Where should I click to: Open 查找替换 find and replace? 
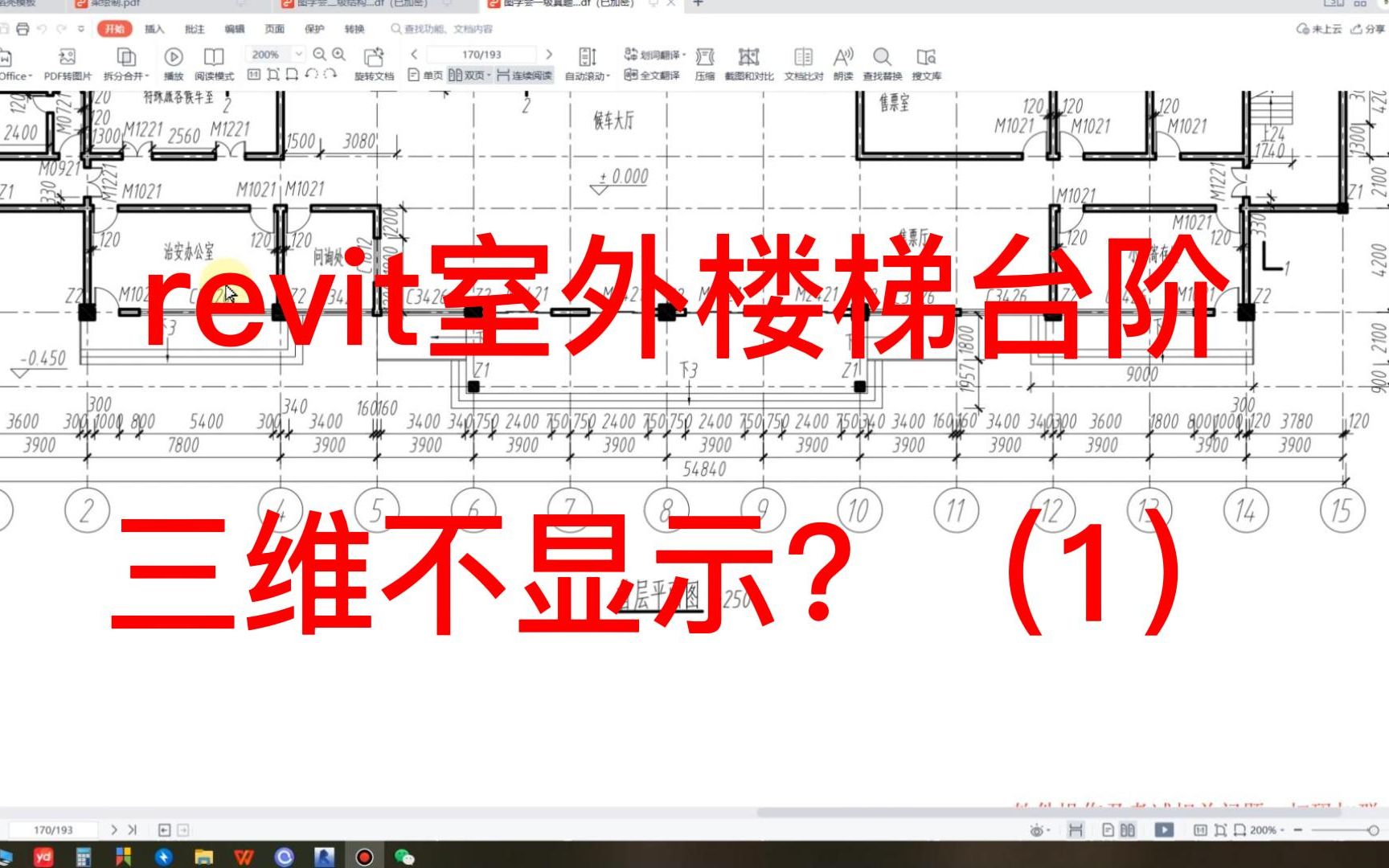tap(883, 64)
